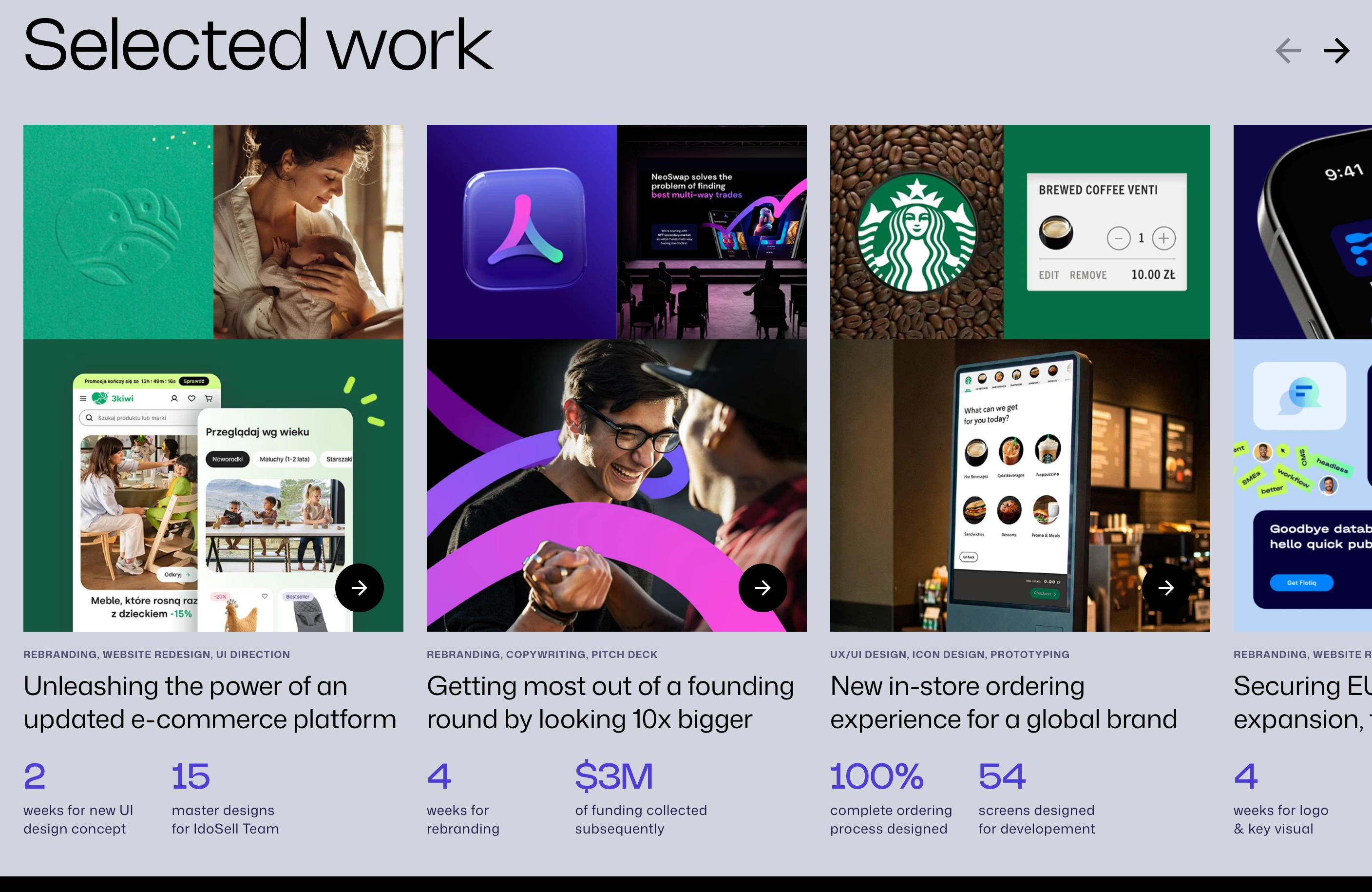Click 'screens designed for developement' caption
This screenshot has height=892, width=1372.
pos(1036,819)
